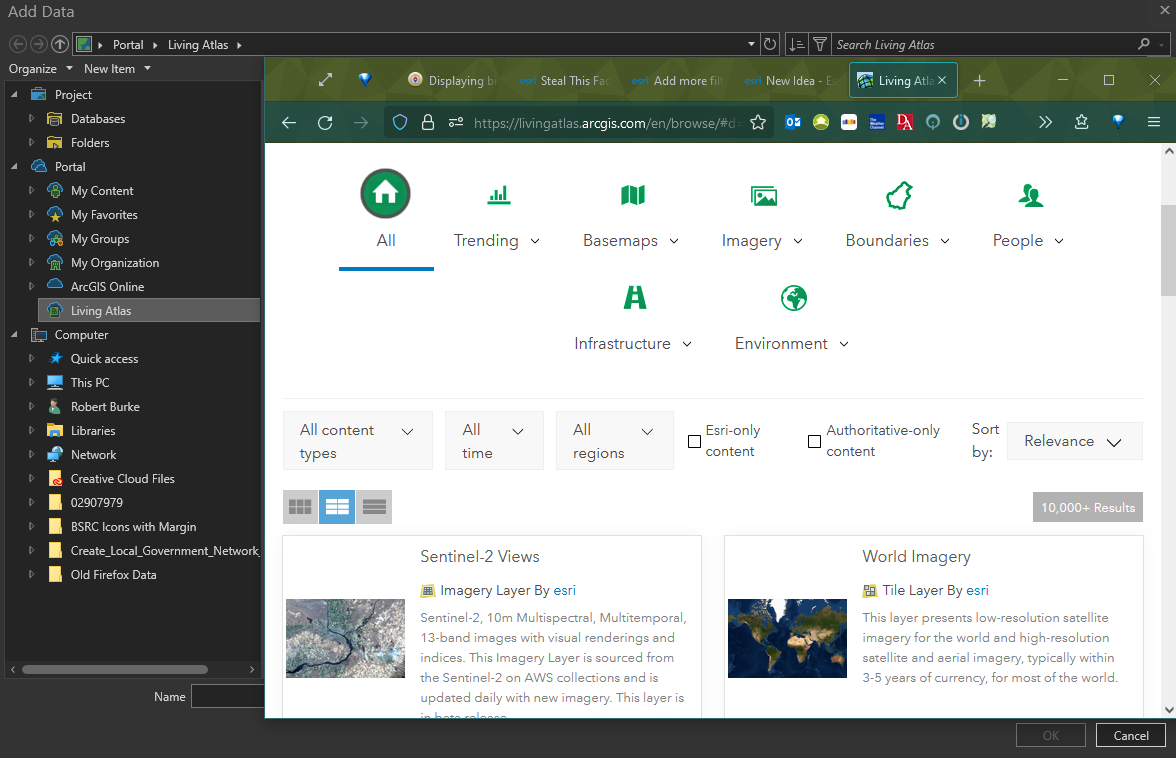Viewport: 1176px width, 758px height.
Task: Switch to Displaying browser tab
Action: [452, 80]
